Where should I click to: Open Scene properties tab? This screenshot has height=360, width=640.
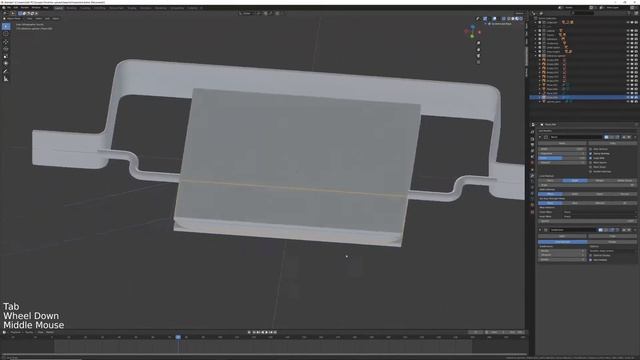point(532,157)
